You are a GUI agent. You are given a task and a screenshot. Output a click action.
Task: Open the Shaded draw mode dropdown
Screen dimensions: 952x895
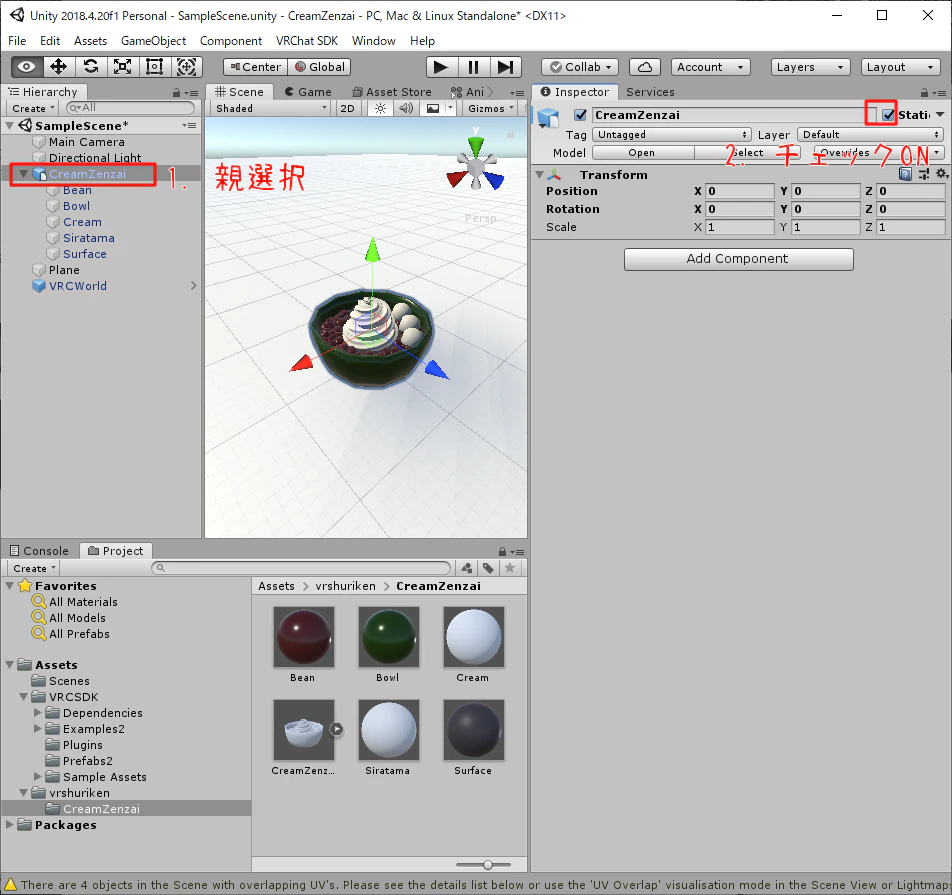click(x=271, y=109)
